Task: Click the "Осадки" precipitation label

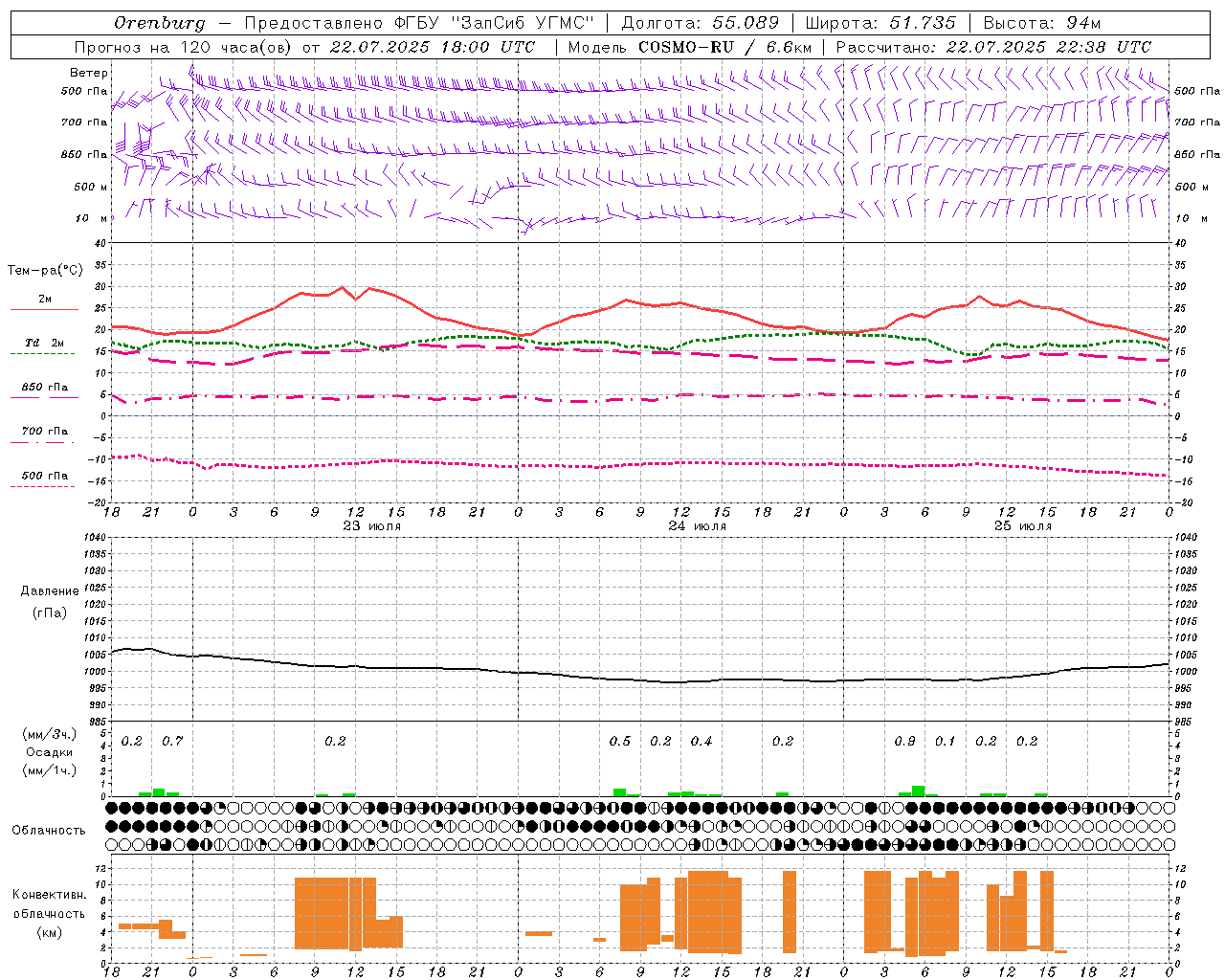Action: pos(50,752)
